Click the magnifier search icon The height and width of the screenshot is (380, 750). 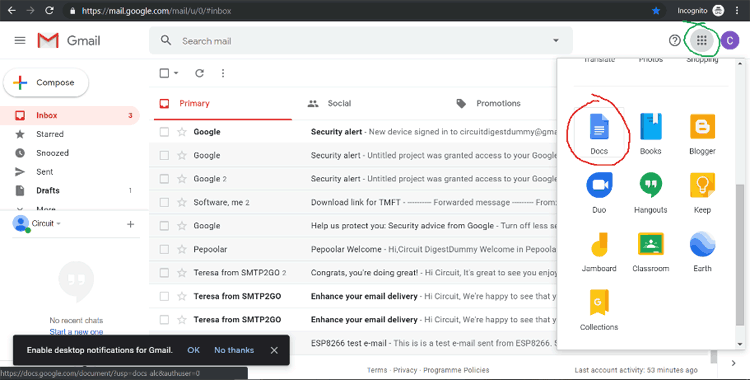(x=165, y=40)
